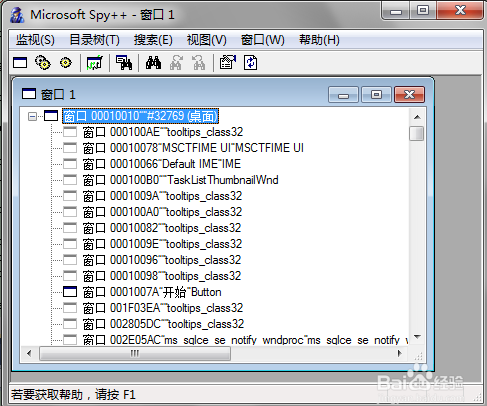The height and width of the screenshot is (406, 487).
Task: Open the 目录树(T) menu
Action: tap(94, 40)
